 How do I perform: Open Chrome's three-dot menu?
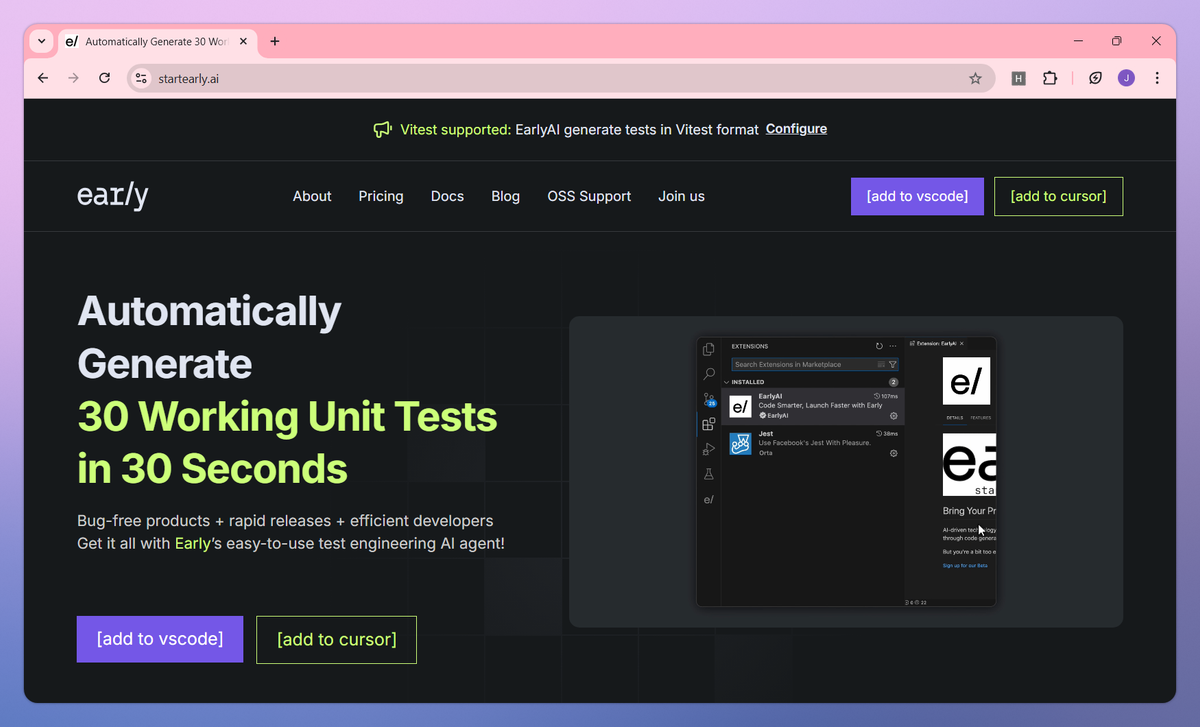coord(1157,78)
